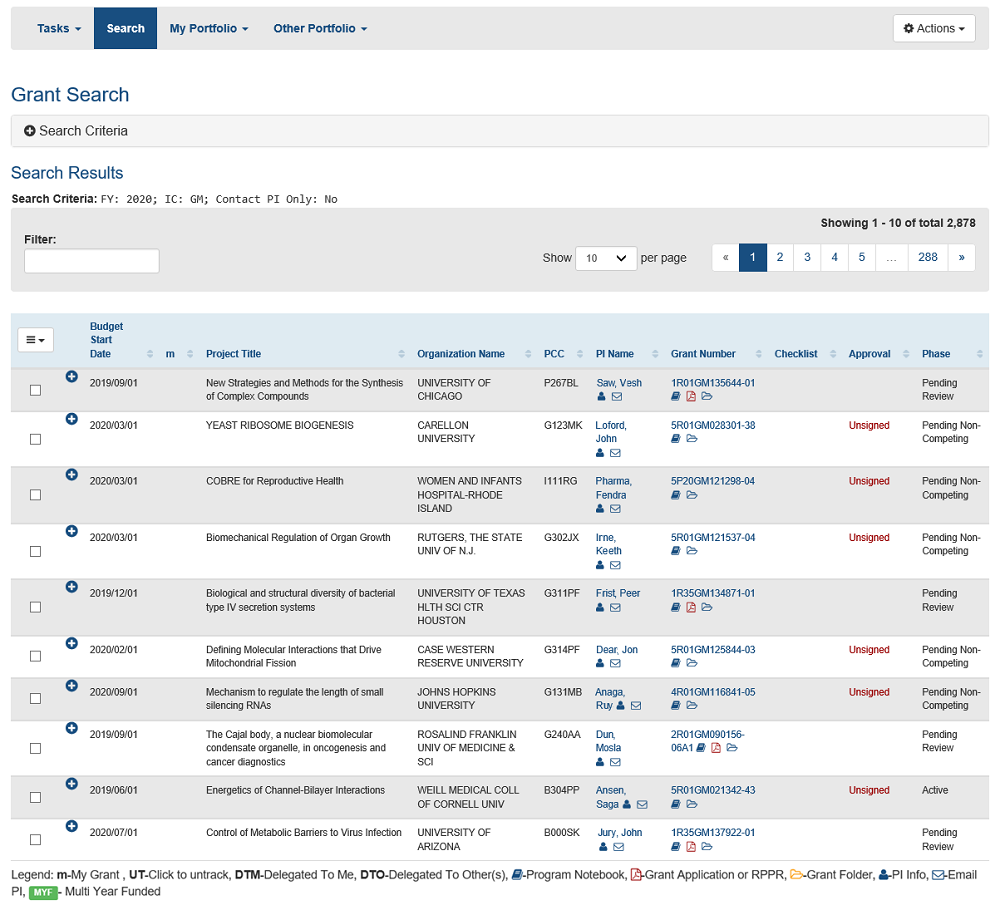Tick the checkbox for Energetics of Channel-Bilayer Interactions
This screenshot has height=905, width=1000.
(x=36, y=797)
